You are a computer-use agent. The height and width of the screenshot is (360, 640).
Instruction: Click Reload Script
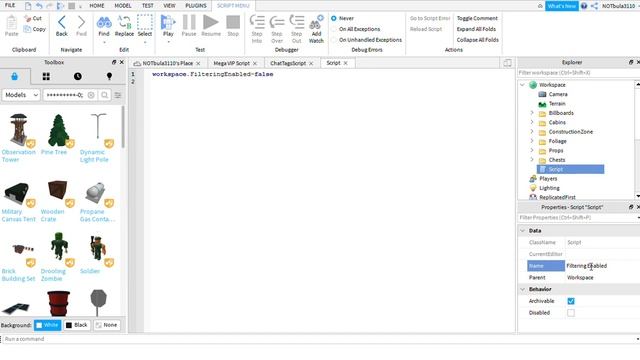tap(426, 29)
